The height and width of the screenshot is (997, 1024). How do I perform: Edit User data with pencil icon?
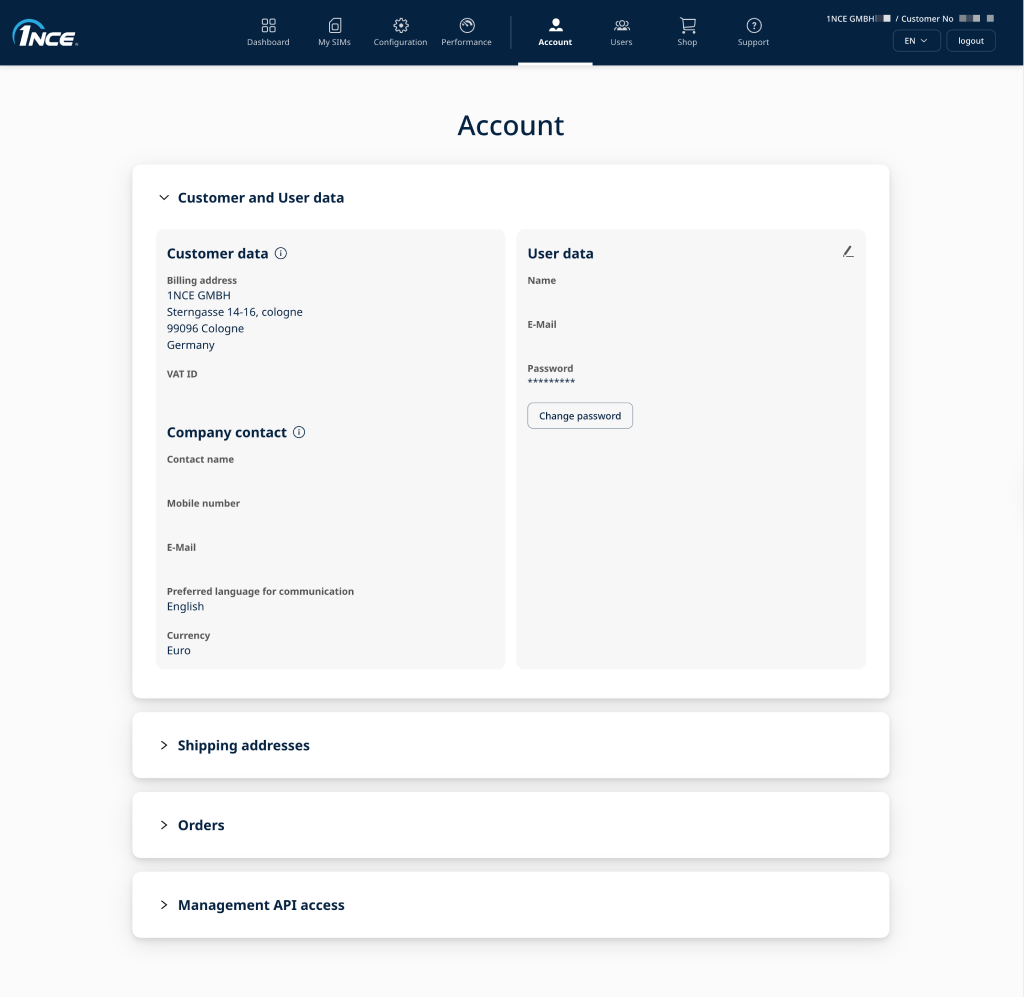point(848,251)
